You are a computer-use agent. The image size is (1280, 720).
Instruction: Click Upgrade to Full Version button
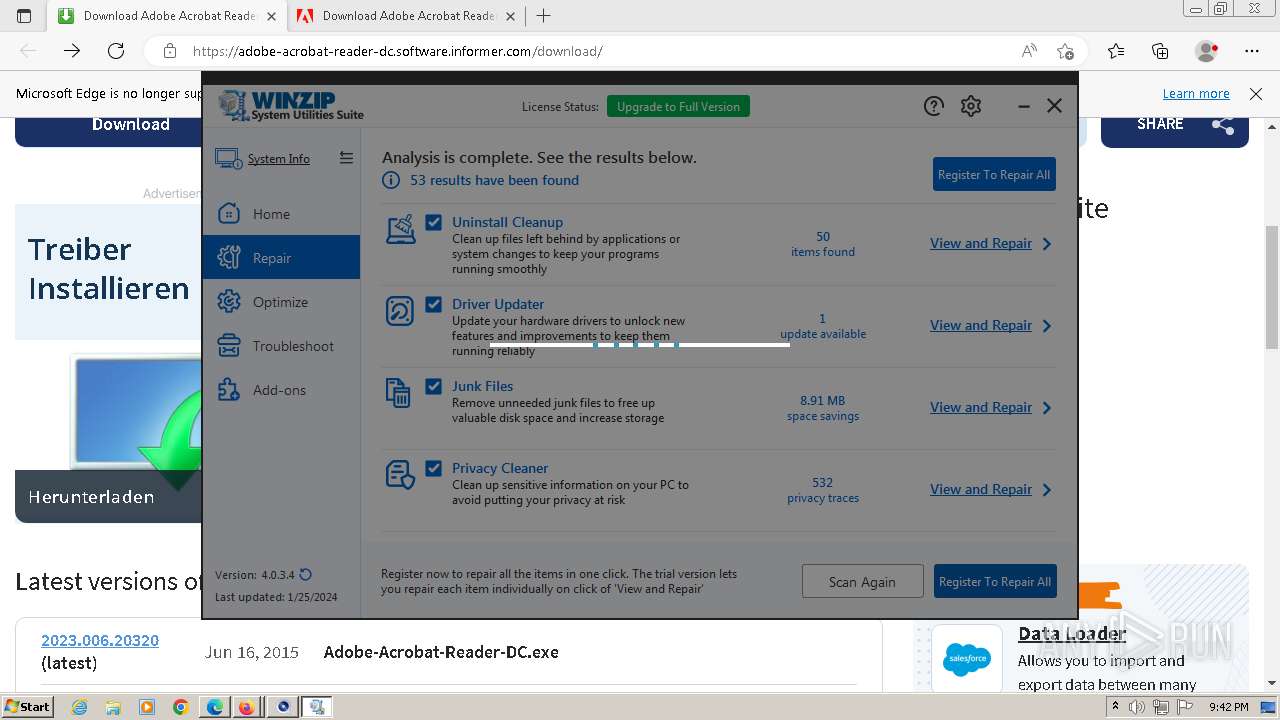(x=678, y=106)
